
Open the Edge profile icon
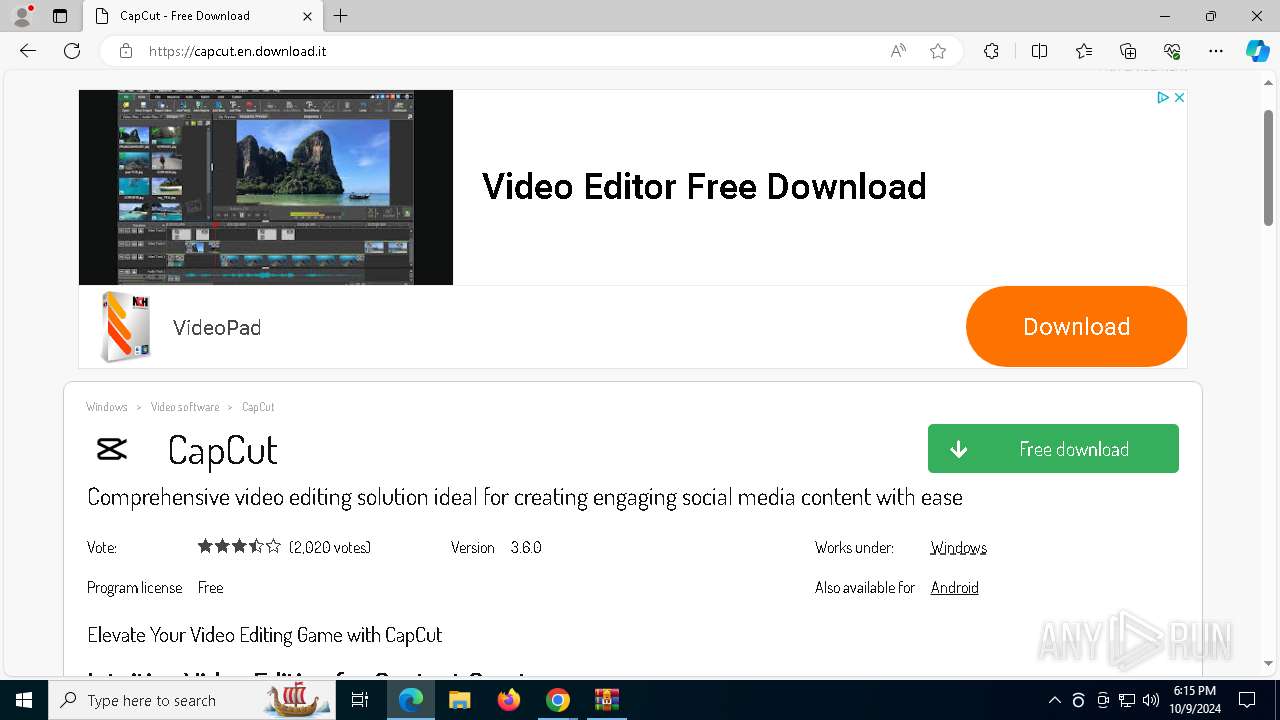pos(21,16)
